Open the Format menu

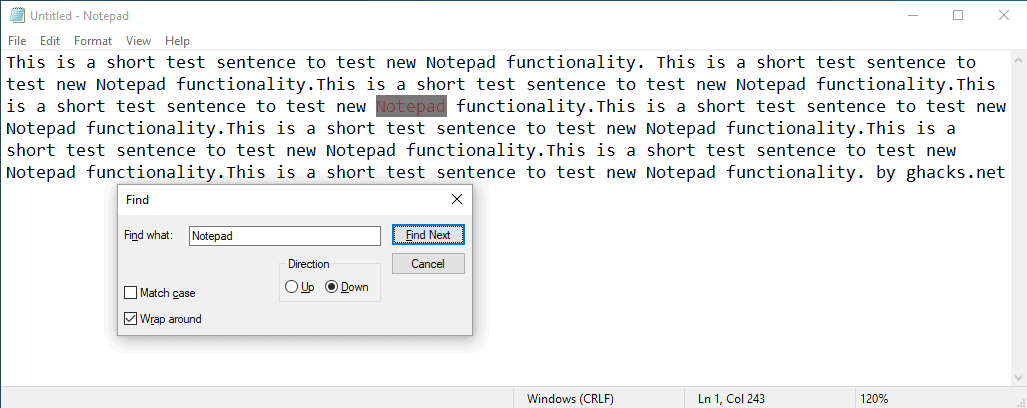(x=93, y=41)
